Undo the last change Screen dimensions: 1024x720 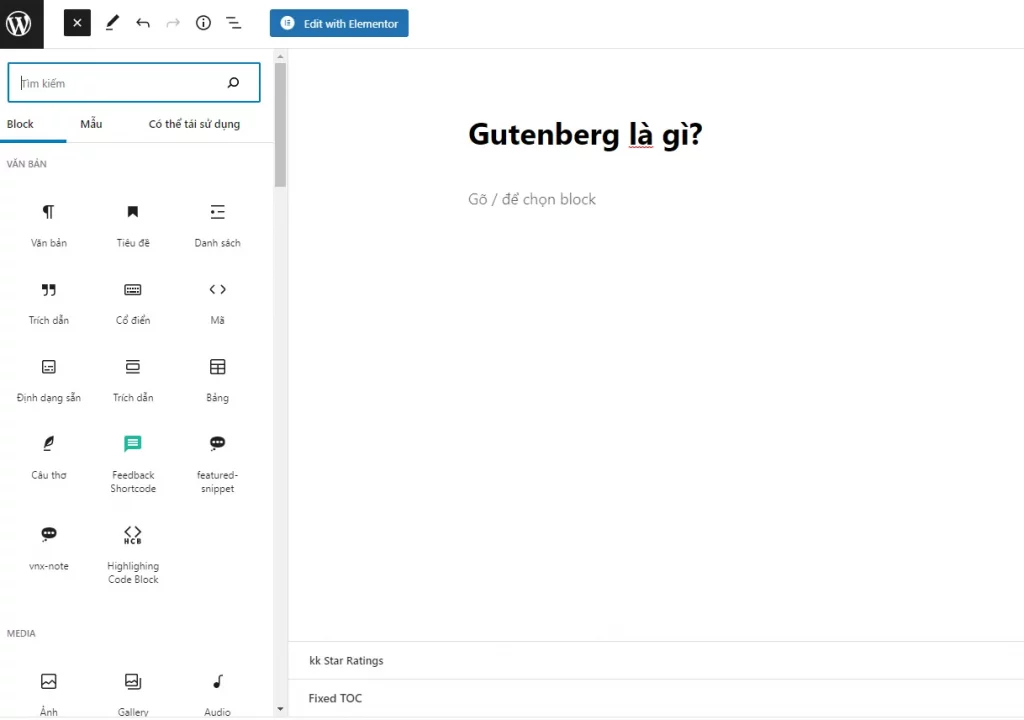click(143, 23)
